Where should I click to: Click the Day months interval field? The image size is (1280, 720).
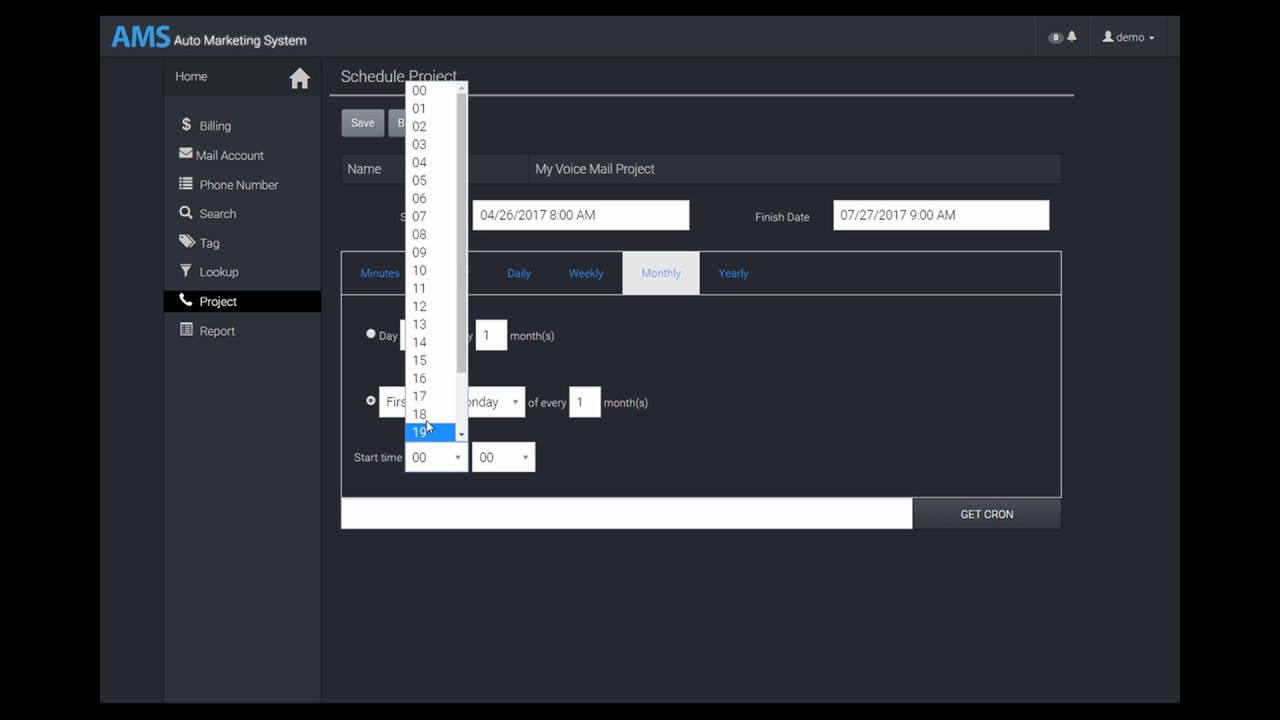[491, 335]
